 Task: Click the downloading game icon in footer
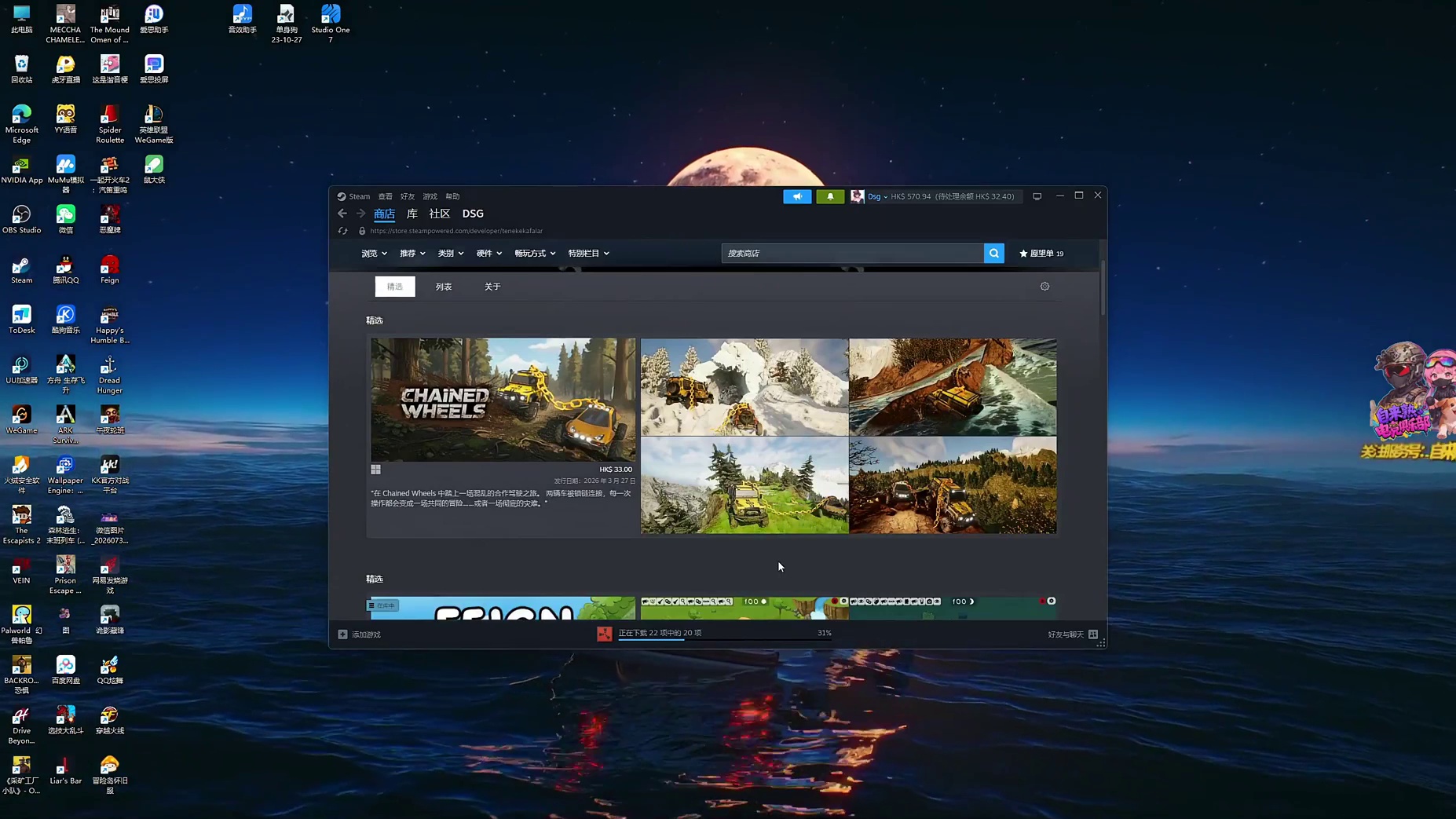tap(604, 634)
